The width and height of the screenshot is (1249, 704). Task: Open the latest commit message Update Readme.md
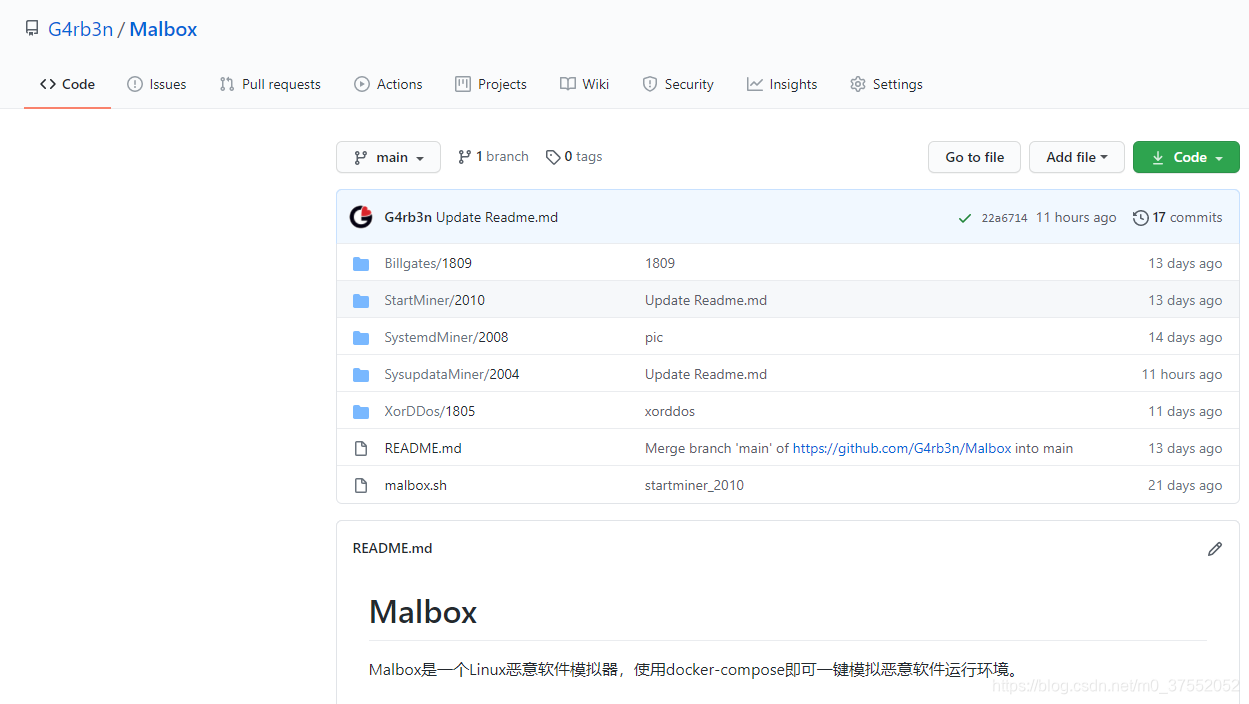(x=497, y=217)
